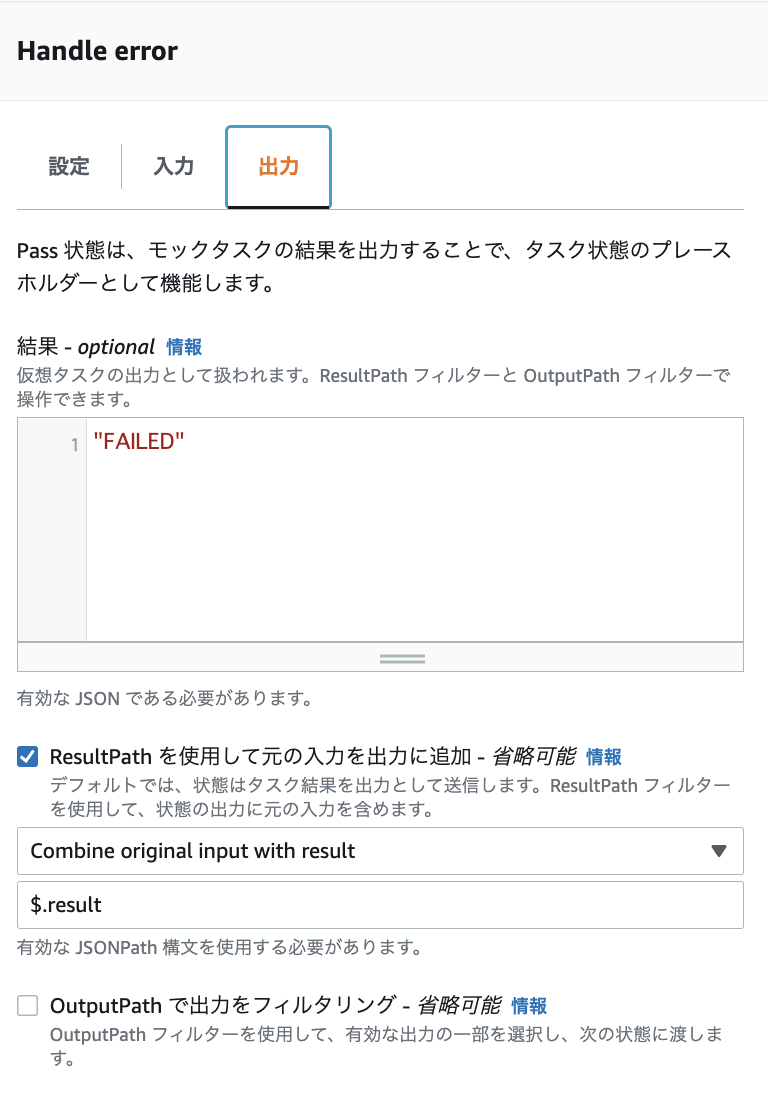Click the editor resize handle below the code area
Viewport: 768px width, 1094px height.
pos(402,658)
